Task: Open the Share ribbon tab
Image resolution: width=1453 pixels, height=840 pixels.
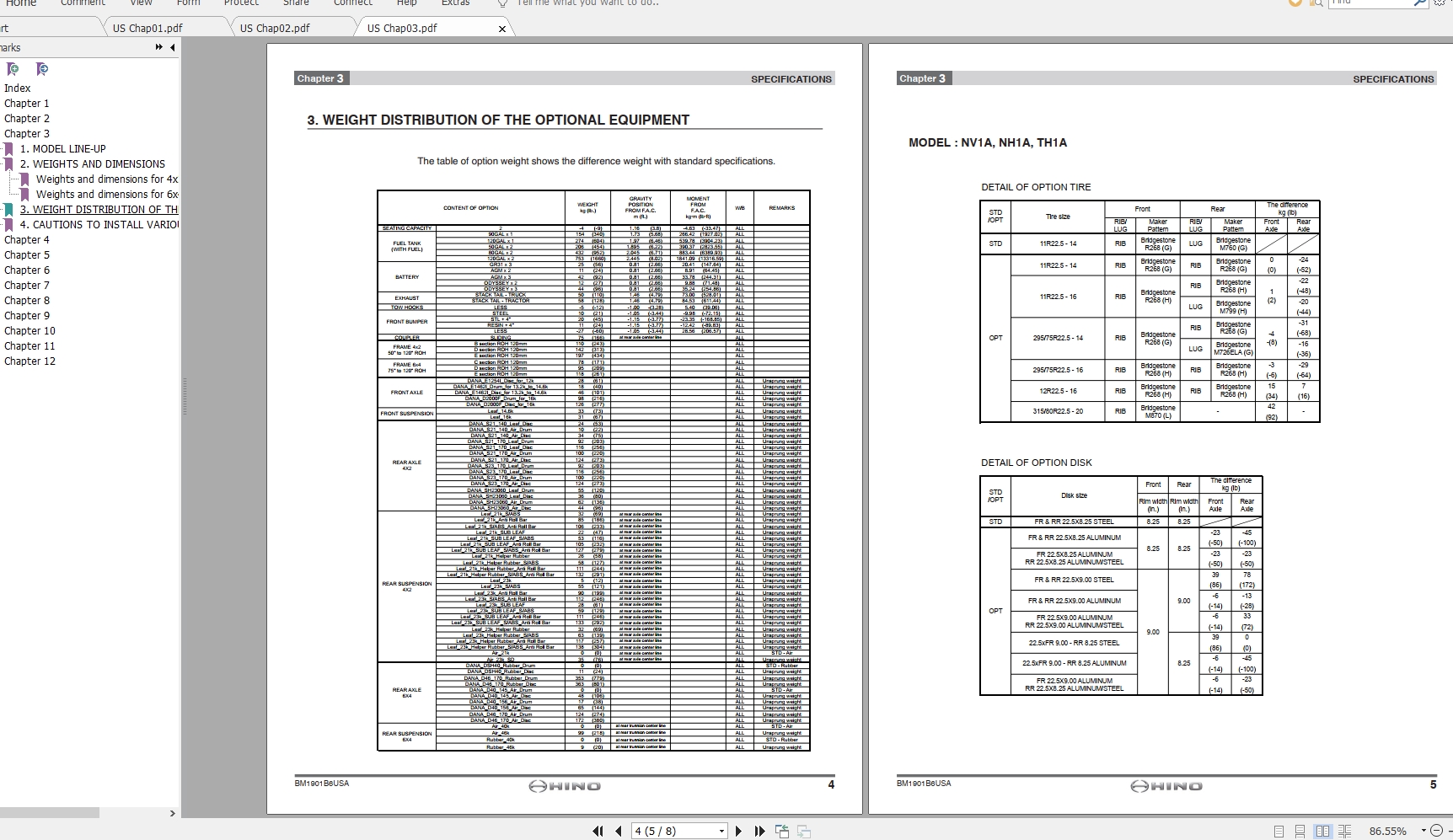Action: coord(296,3)
